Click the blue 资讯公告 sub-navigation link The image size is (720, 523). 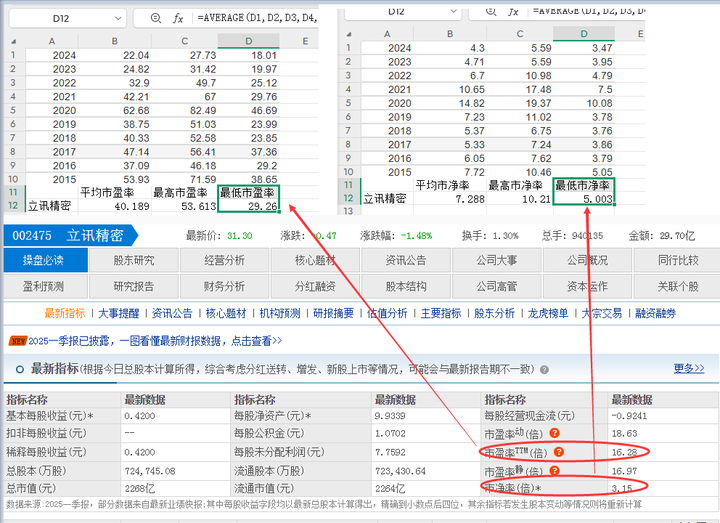click(x=172, y=314)
